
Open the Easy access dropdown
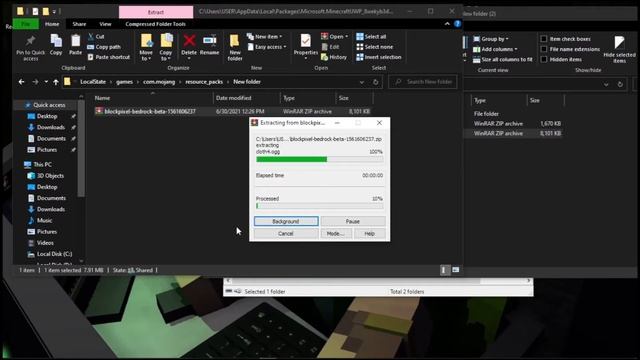coord(267,47)
